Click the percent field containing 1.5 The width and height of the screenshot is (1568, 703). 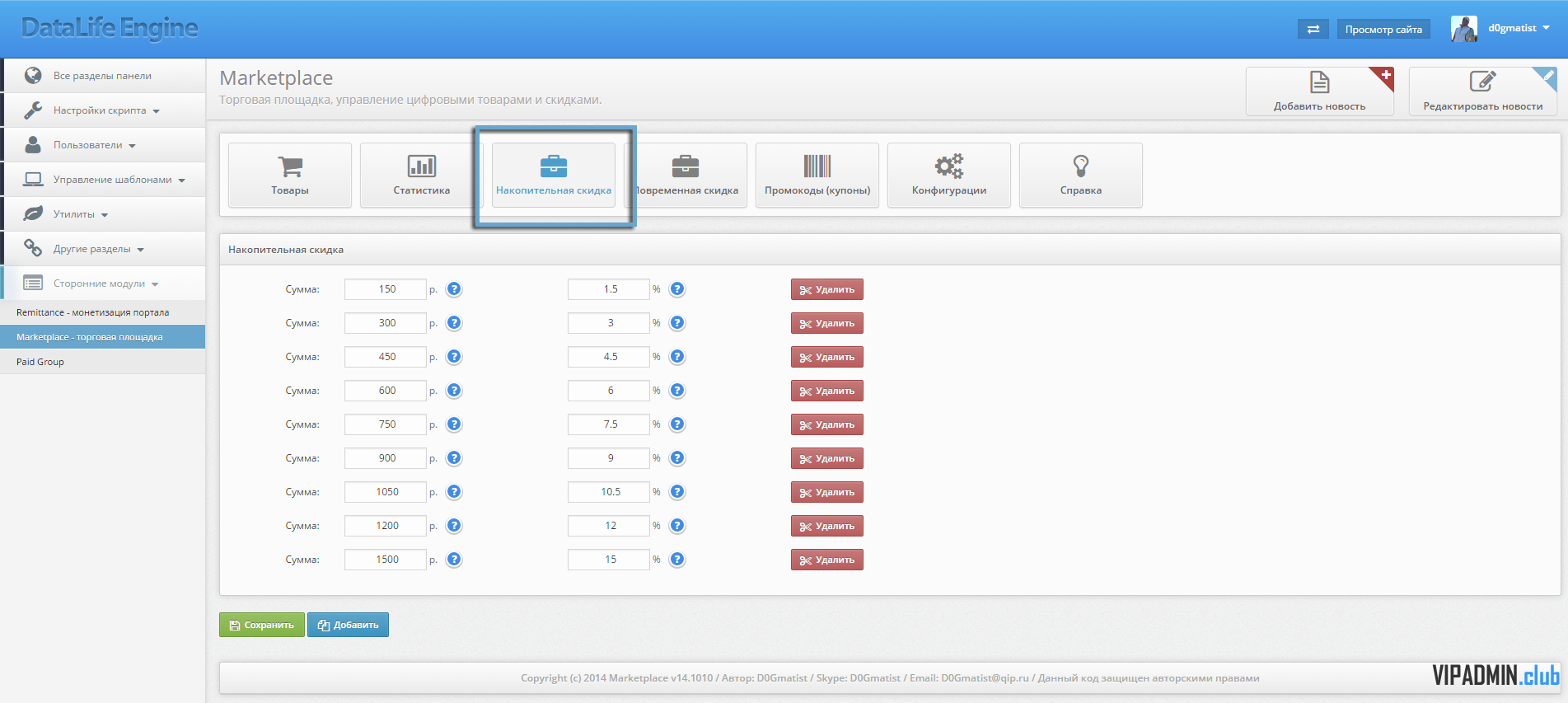[x=609, y=289]
